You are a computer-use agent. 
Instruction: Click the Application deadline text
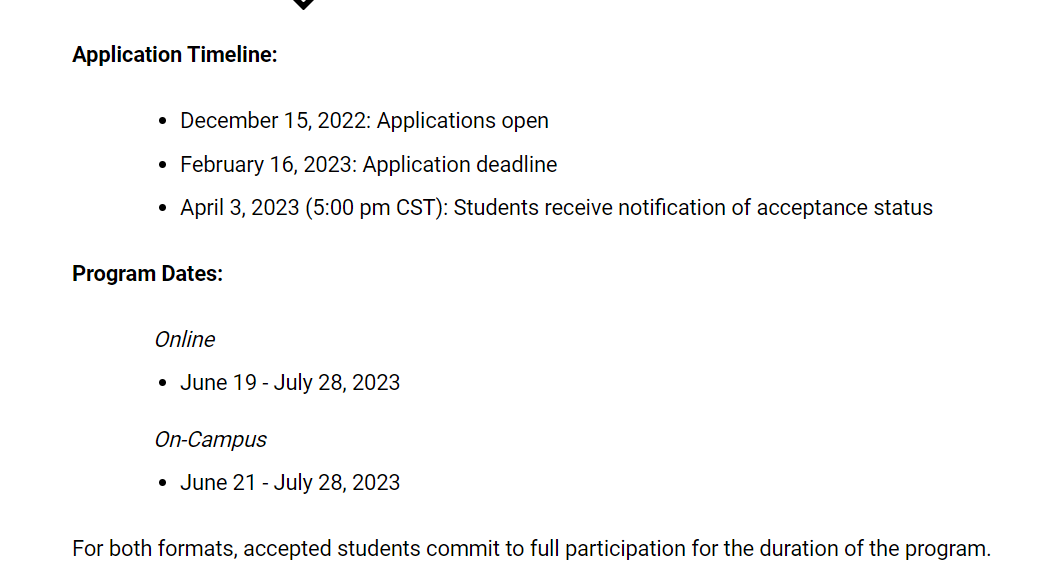460,165
